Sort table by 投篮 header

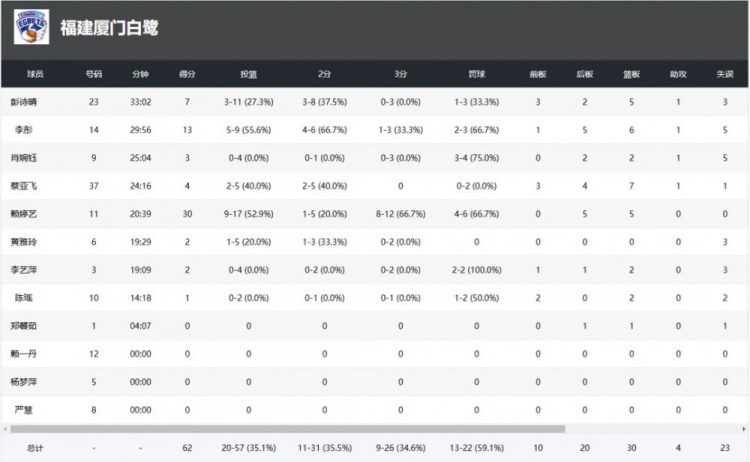pos(248,74)
